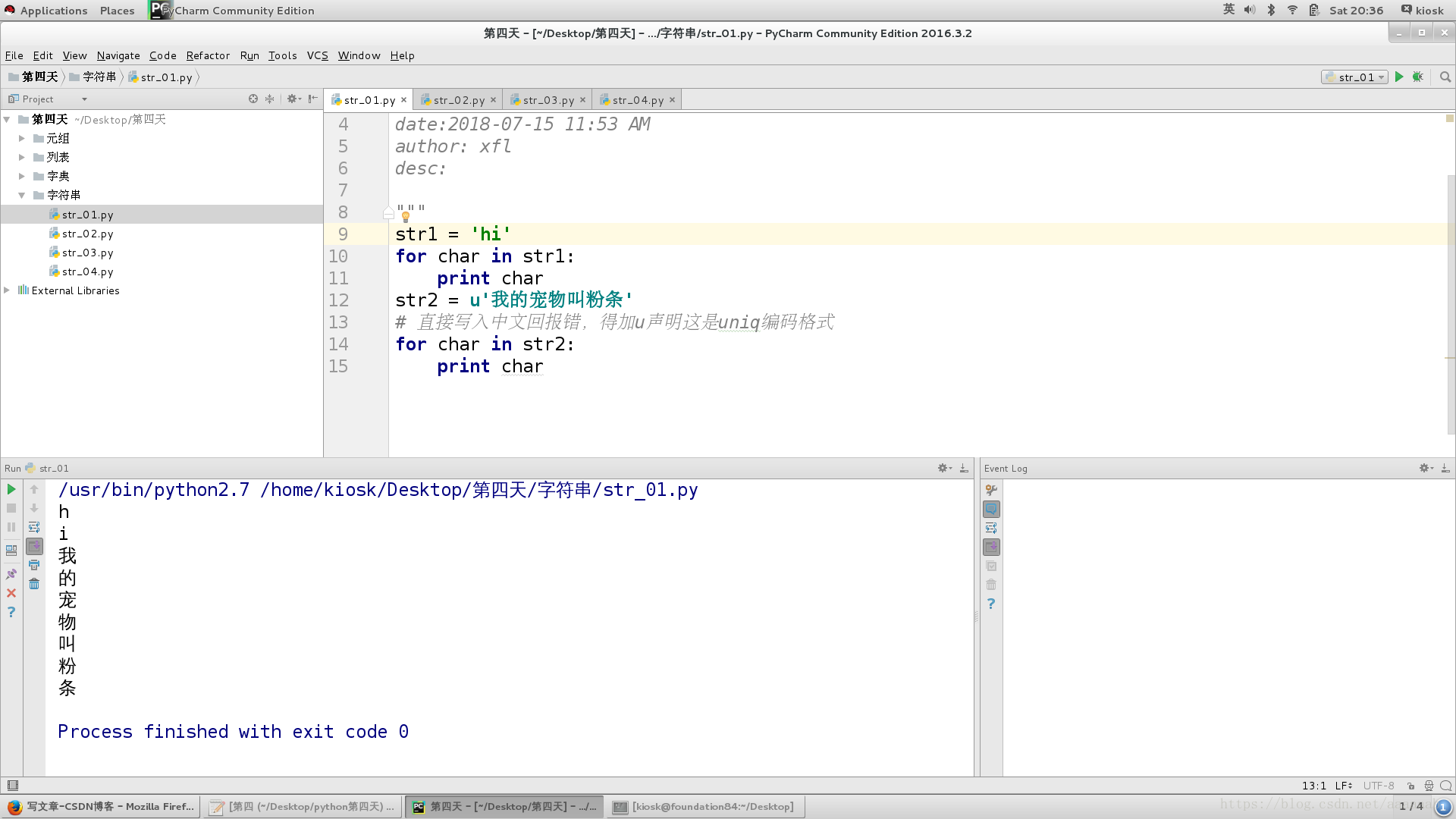Expand the 列表 folder
The image size is (1456, 819).
click(22, 157)
